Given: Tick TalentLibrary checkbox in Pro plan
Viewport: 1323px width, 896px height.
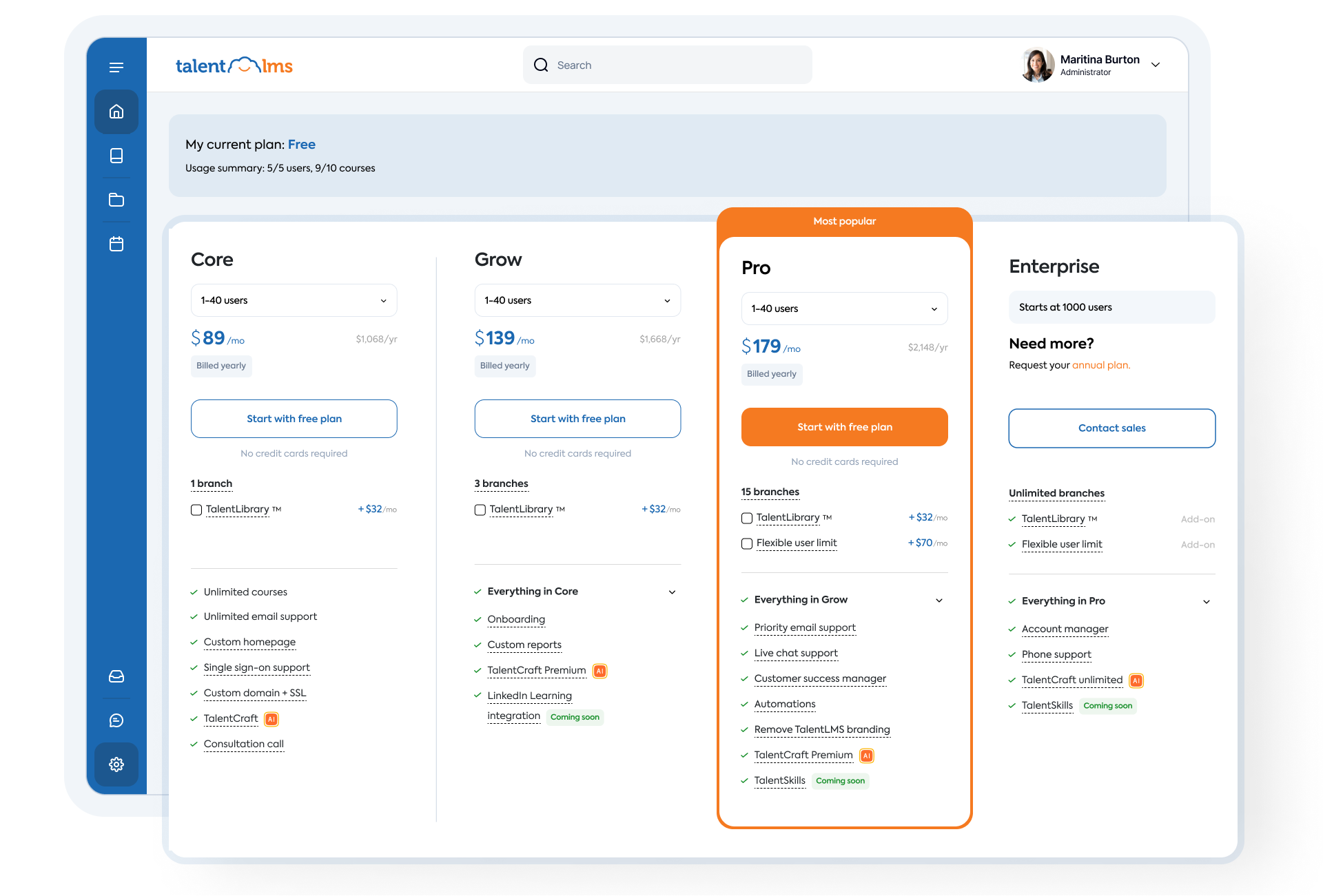Looking at the screenshot, I should point(747,518).
